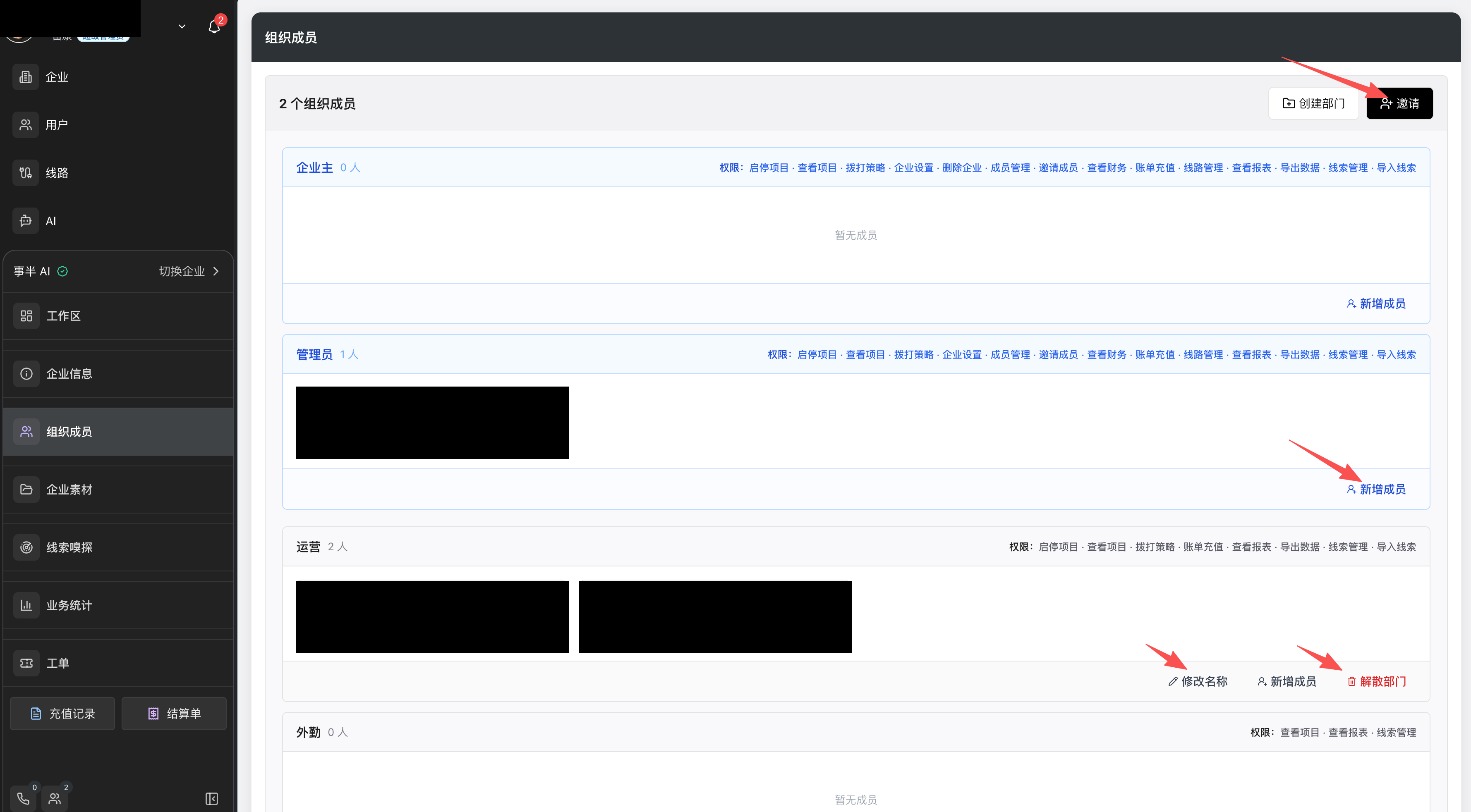
Task: Click the 创建部门 button
Action: point(1313,103)
